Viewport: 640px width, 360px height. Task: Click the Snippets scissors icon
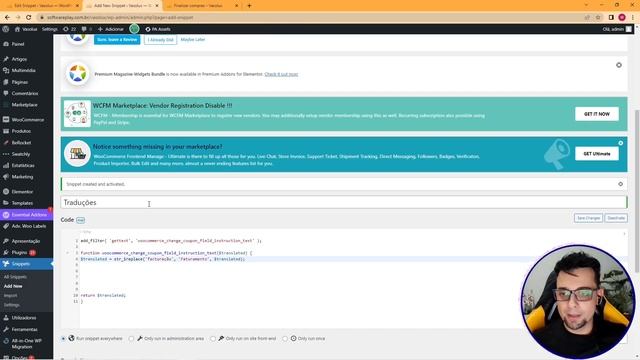(6, 264)
